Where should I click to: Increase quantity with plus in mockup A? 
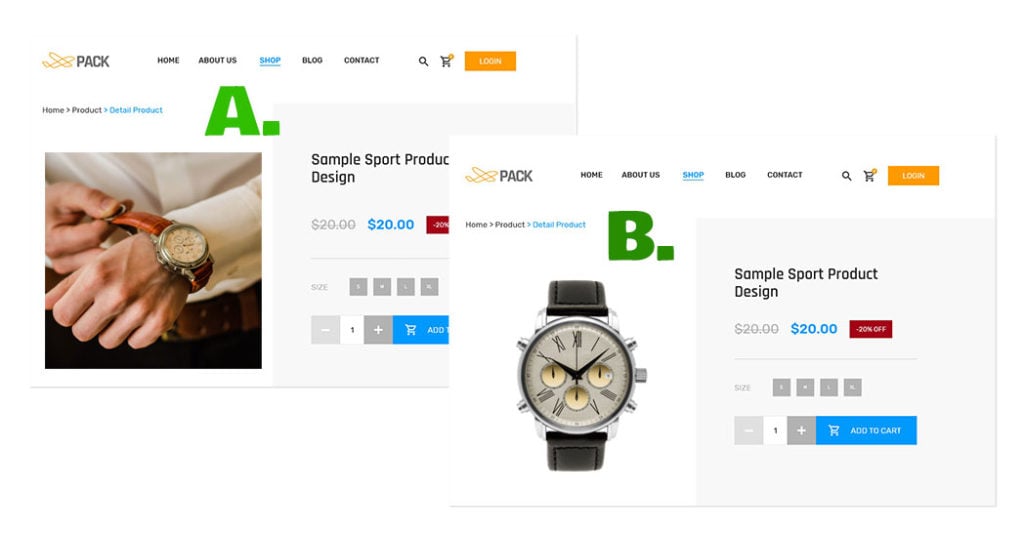pyautogui.click(x=378, y=330)
